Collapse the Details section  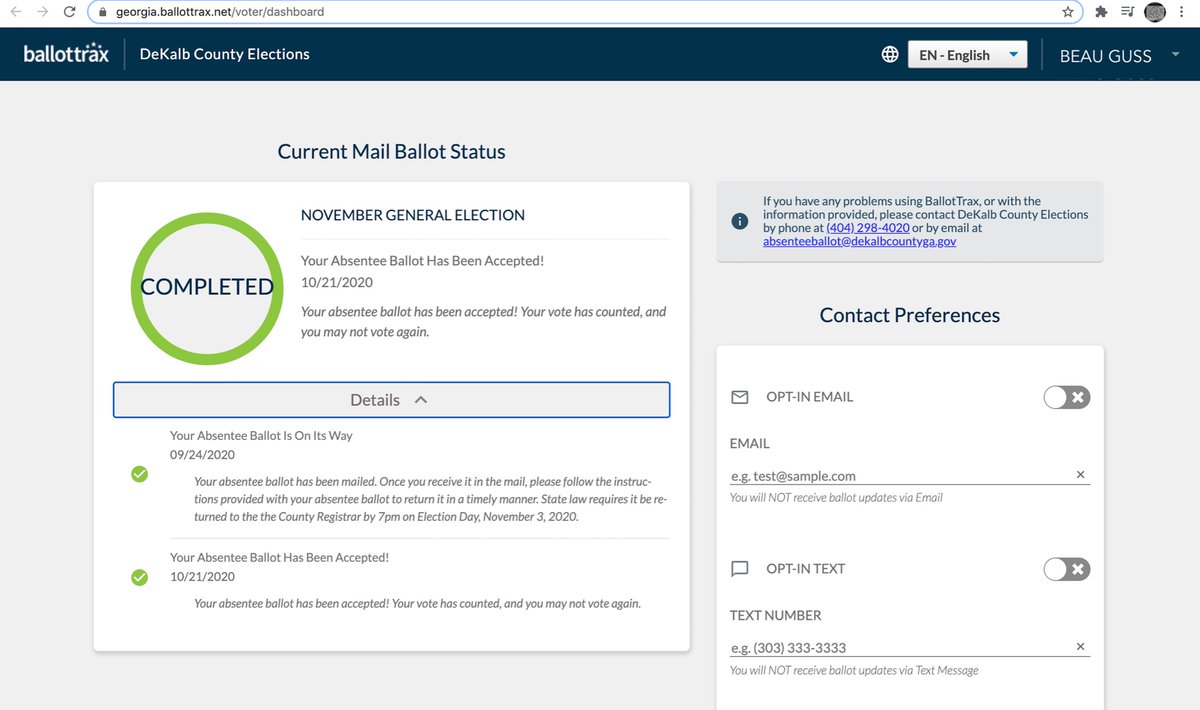pyautogui.click(x=391, y=399)
